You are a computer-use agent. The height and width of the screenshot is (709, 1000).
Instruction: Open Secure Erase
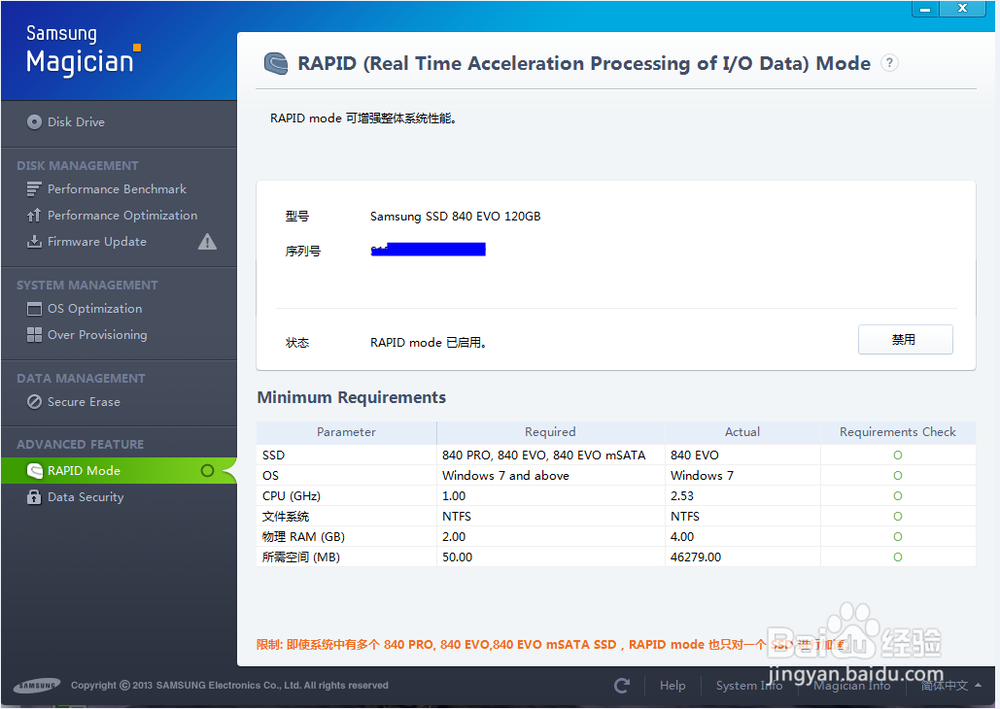click(84, 402)
